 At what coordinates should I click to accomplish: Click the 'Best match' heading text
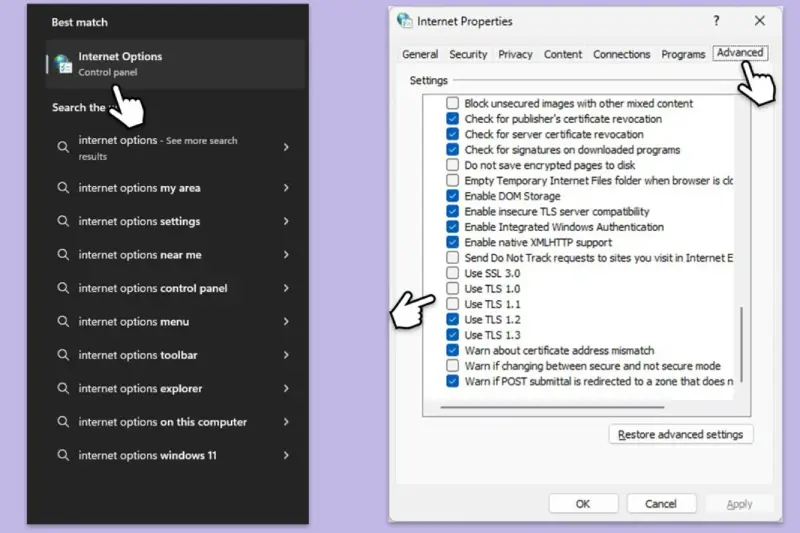(x=79, y=22)
